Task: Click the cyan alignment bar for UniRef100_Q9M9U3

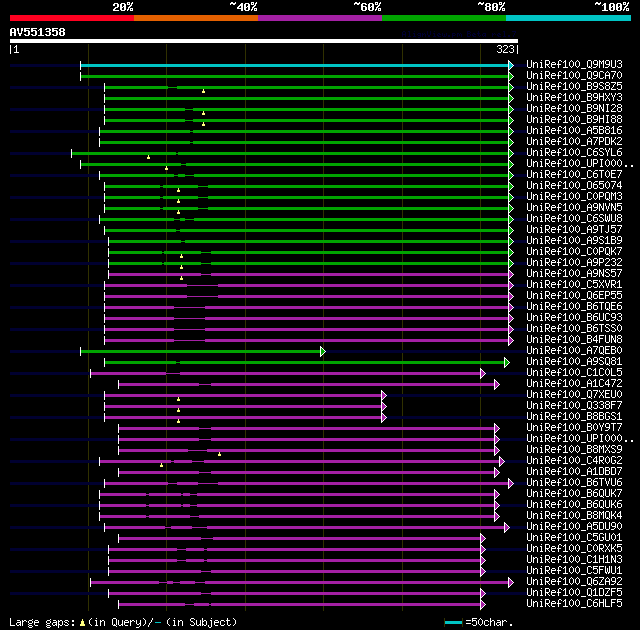Action: pos(295,65)
